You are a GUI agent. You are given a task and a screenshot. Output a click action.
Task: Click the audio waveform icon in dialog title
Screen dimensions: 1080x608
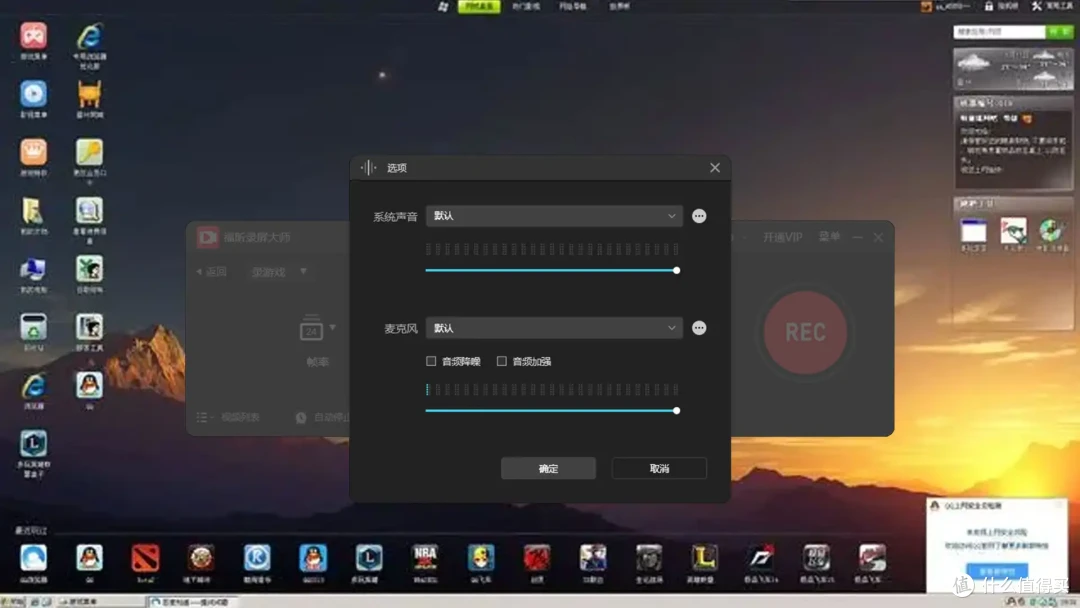click(x=368, y=168)
